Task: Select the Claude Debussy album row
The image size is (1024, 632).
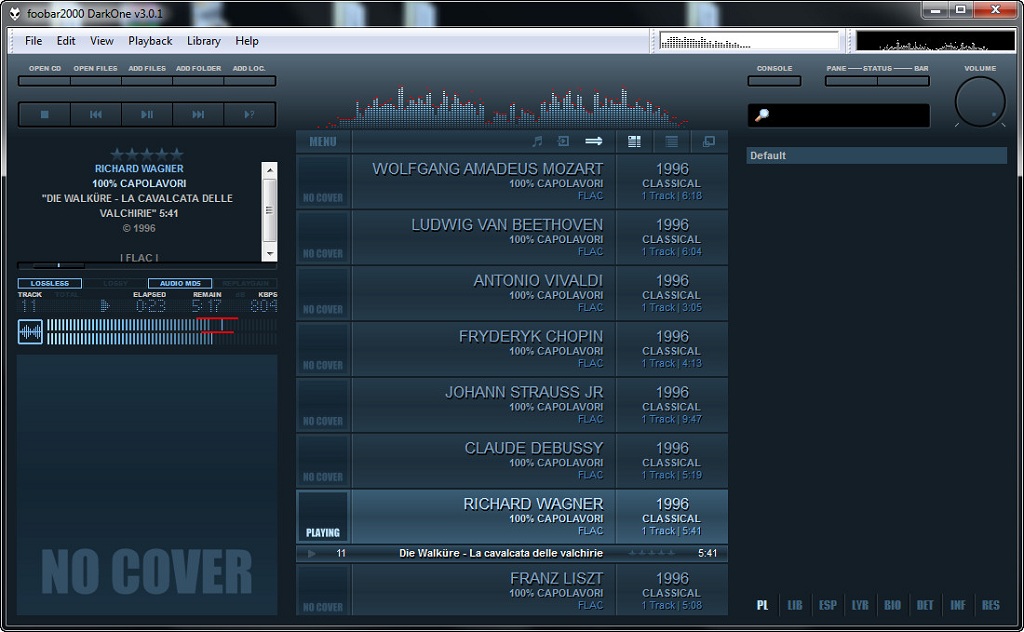Action: click(x=512, y=461)
